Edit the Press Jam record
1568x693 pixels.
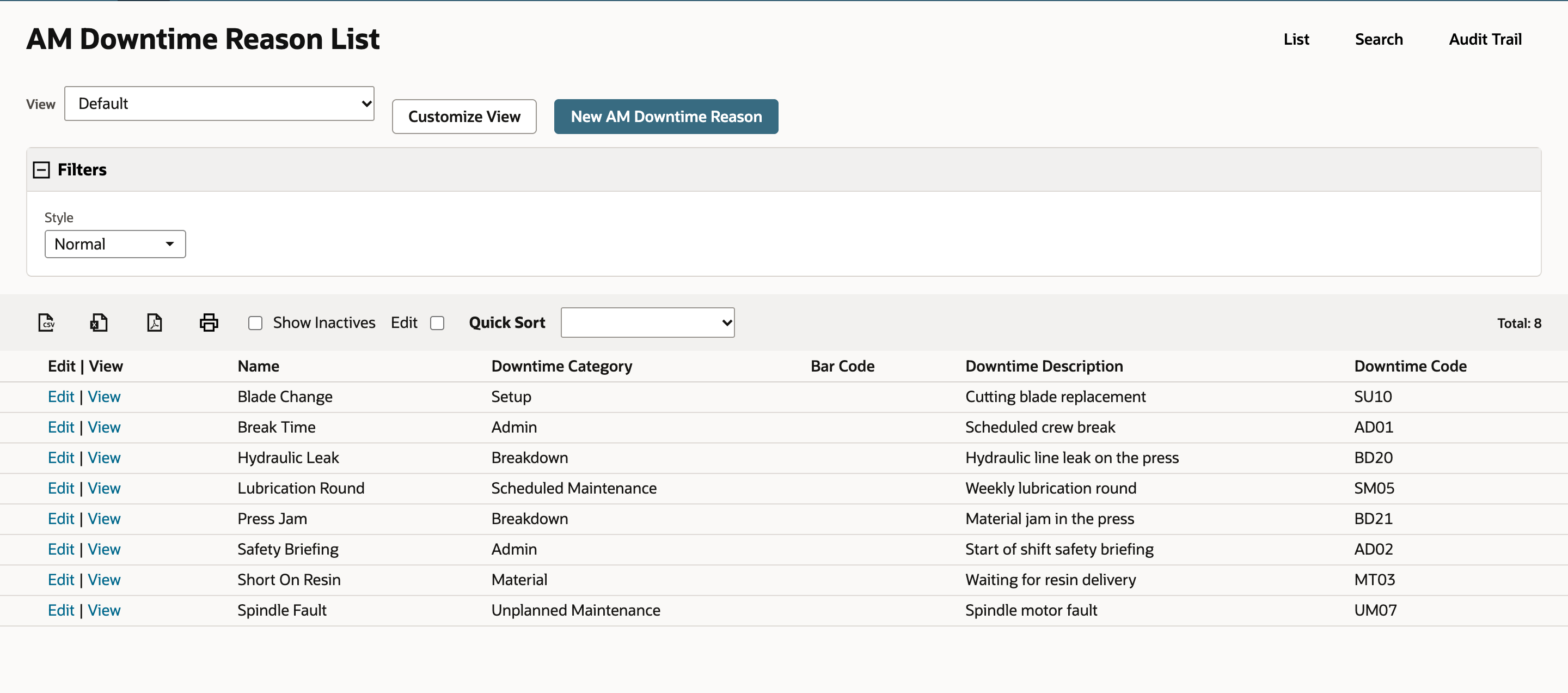click(x=61, y=519)
